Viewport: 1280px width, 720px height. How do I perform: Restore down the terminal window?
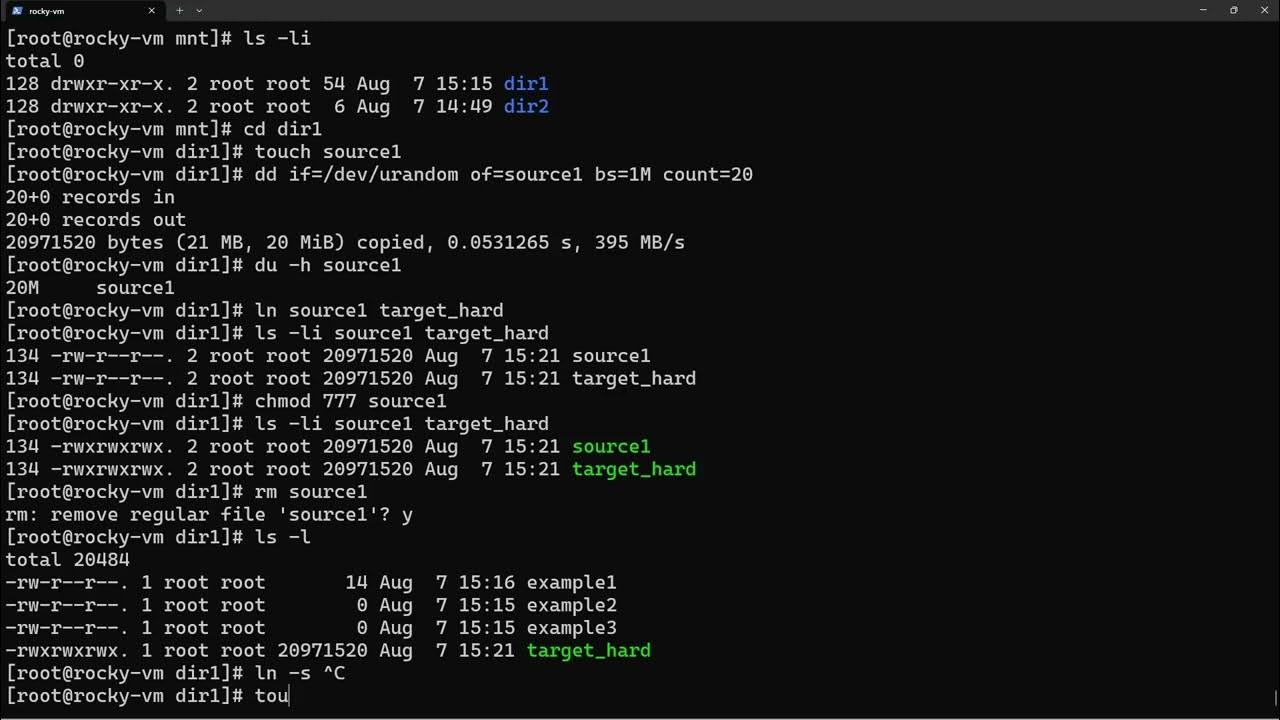tap(1233, 10)
